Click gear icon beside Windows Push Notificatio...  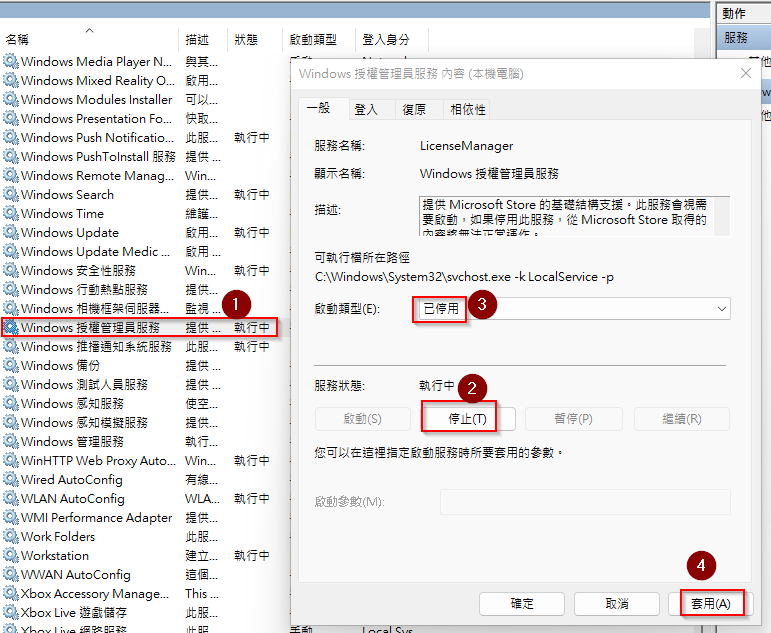click(10, 137)
